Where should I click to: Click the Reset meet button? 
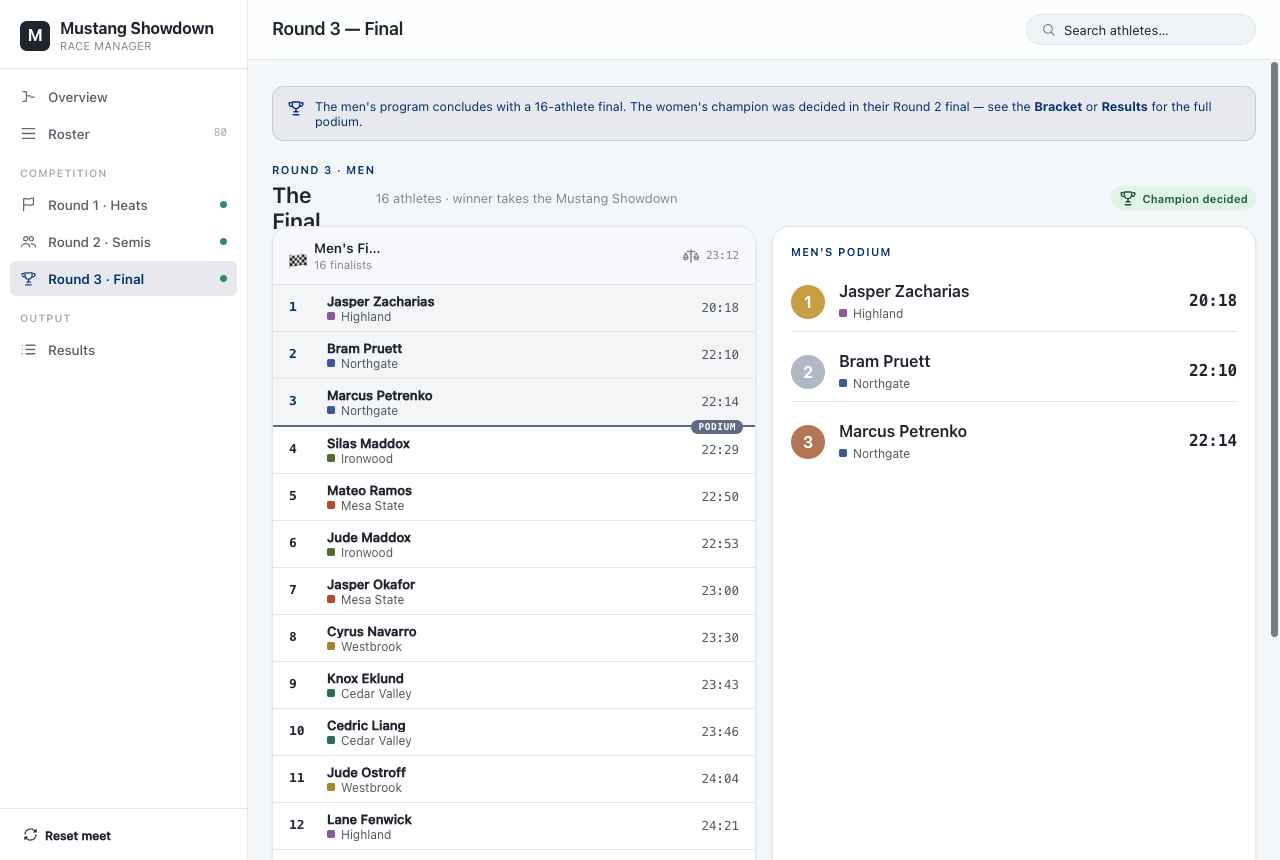click(x=67, y=835)
